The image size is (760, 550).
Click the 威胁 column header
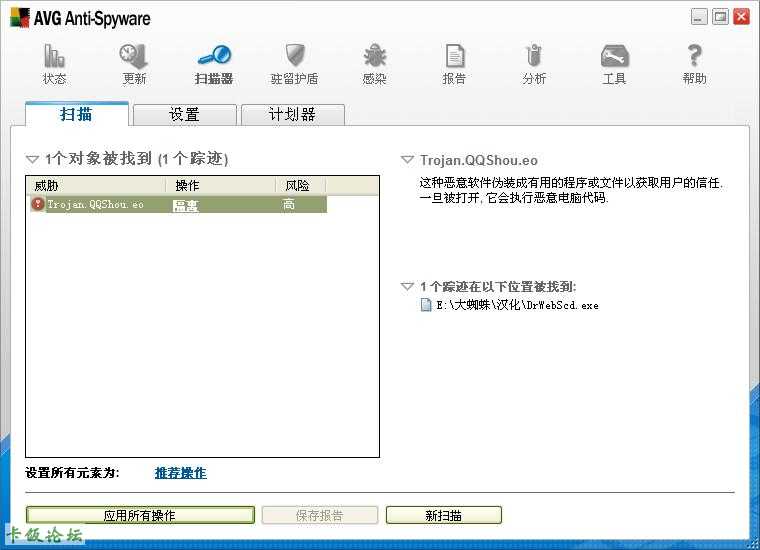tap(95, 185)
